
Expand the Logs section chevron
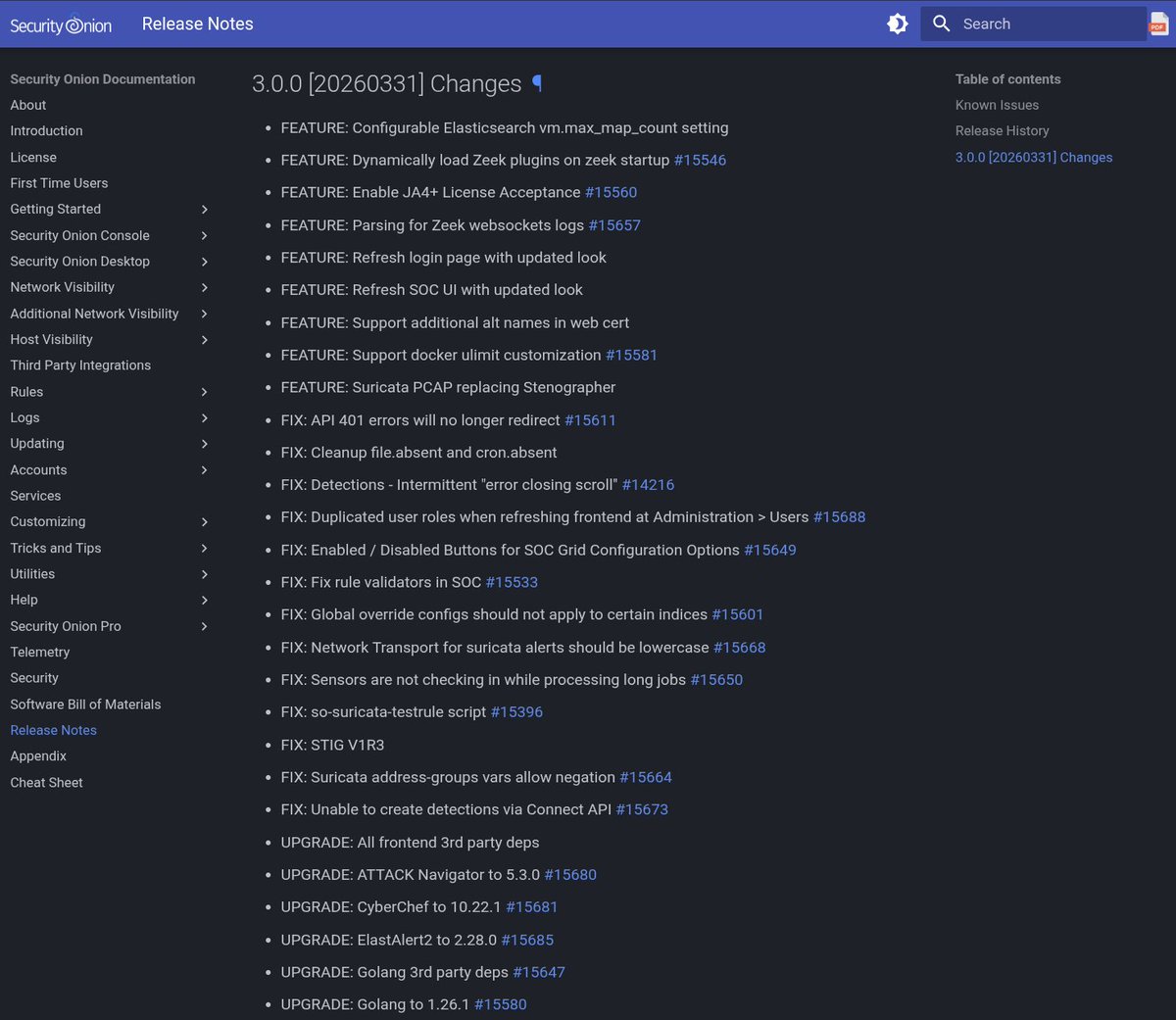point(204,418)
